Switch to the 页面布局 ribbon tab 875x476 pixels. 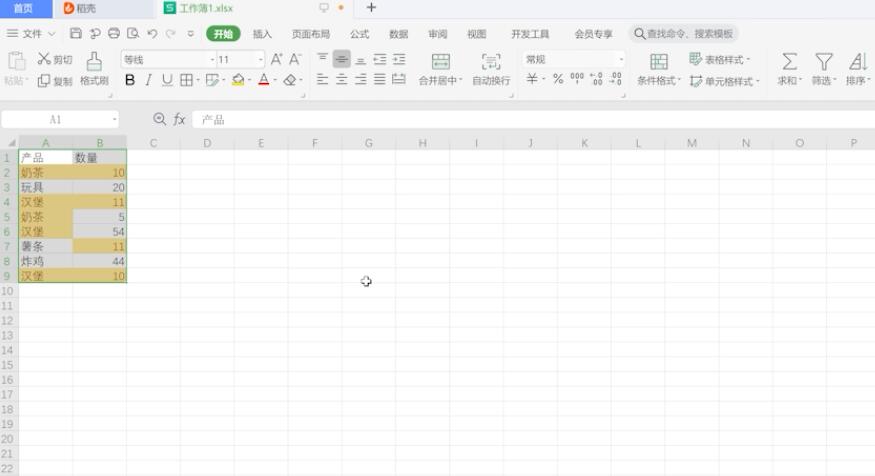click(311, 34)
